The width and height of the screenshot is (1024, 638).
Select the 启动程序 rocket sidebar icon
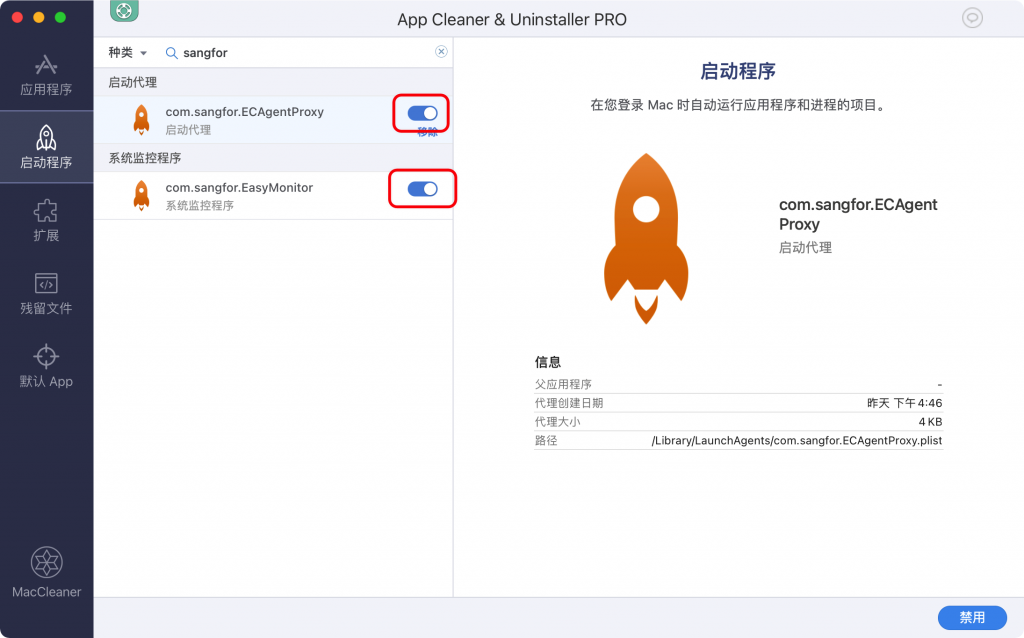coord(46,147)
